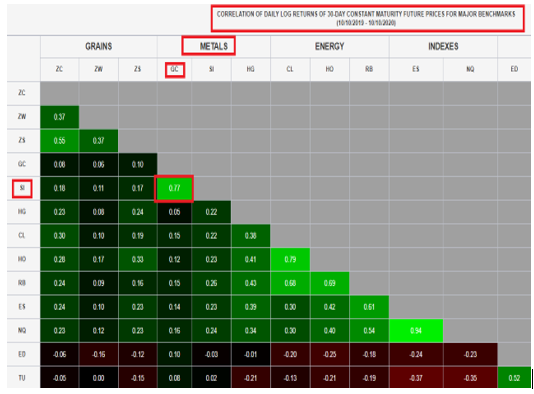This screenshot has width=534, height=394.
Task: Click the HG row label
Action: [x=22, y=212]
